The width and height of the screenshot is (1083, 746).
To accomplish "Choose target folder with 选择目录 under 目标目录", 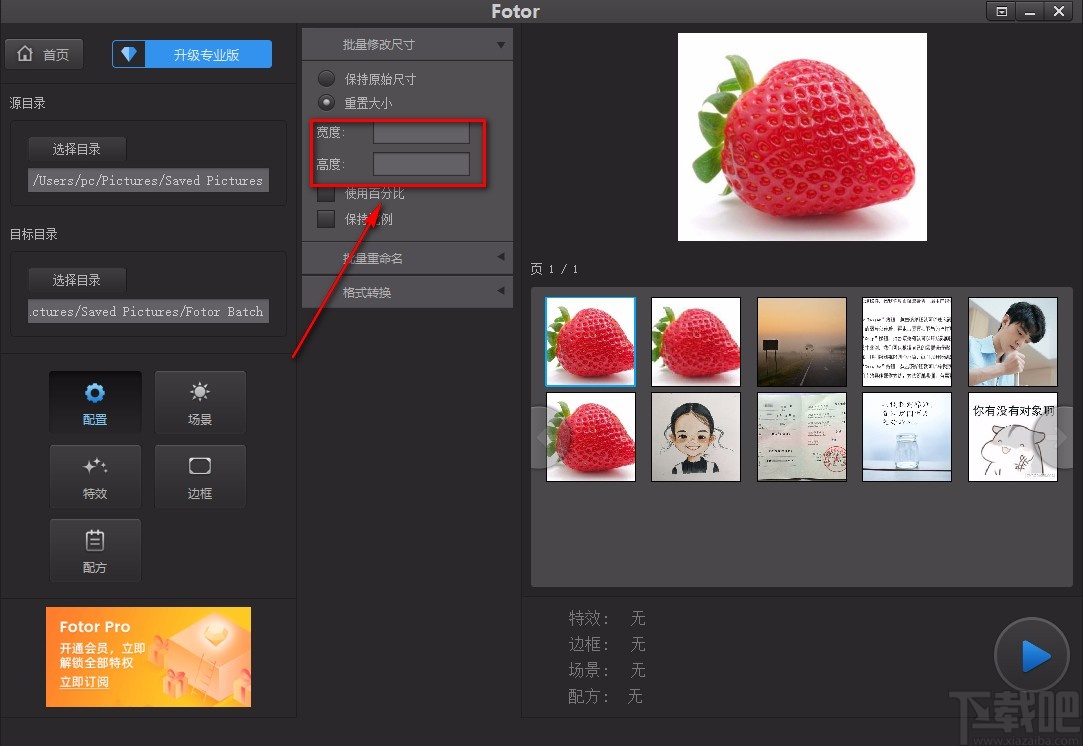I will click(77, 280).
